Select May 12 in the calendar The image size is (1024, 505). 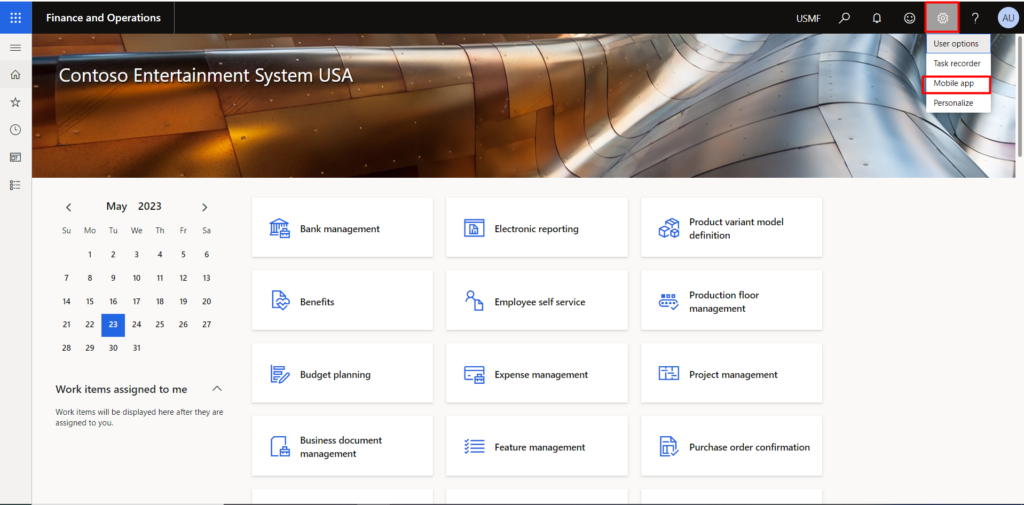[x=183, y=278]
